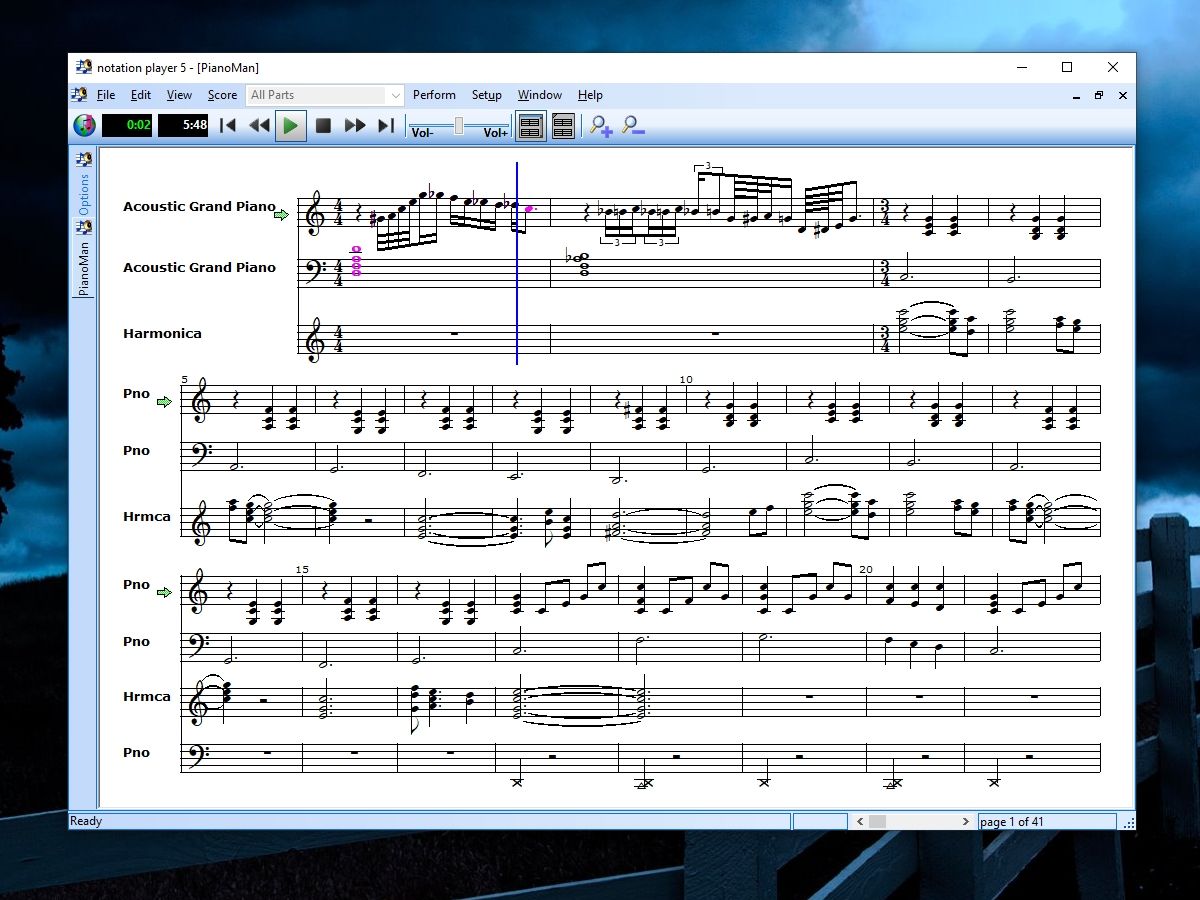
Task: Switch to page view layout icon
Action: 531,126
